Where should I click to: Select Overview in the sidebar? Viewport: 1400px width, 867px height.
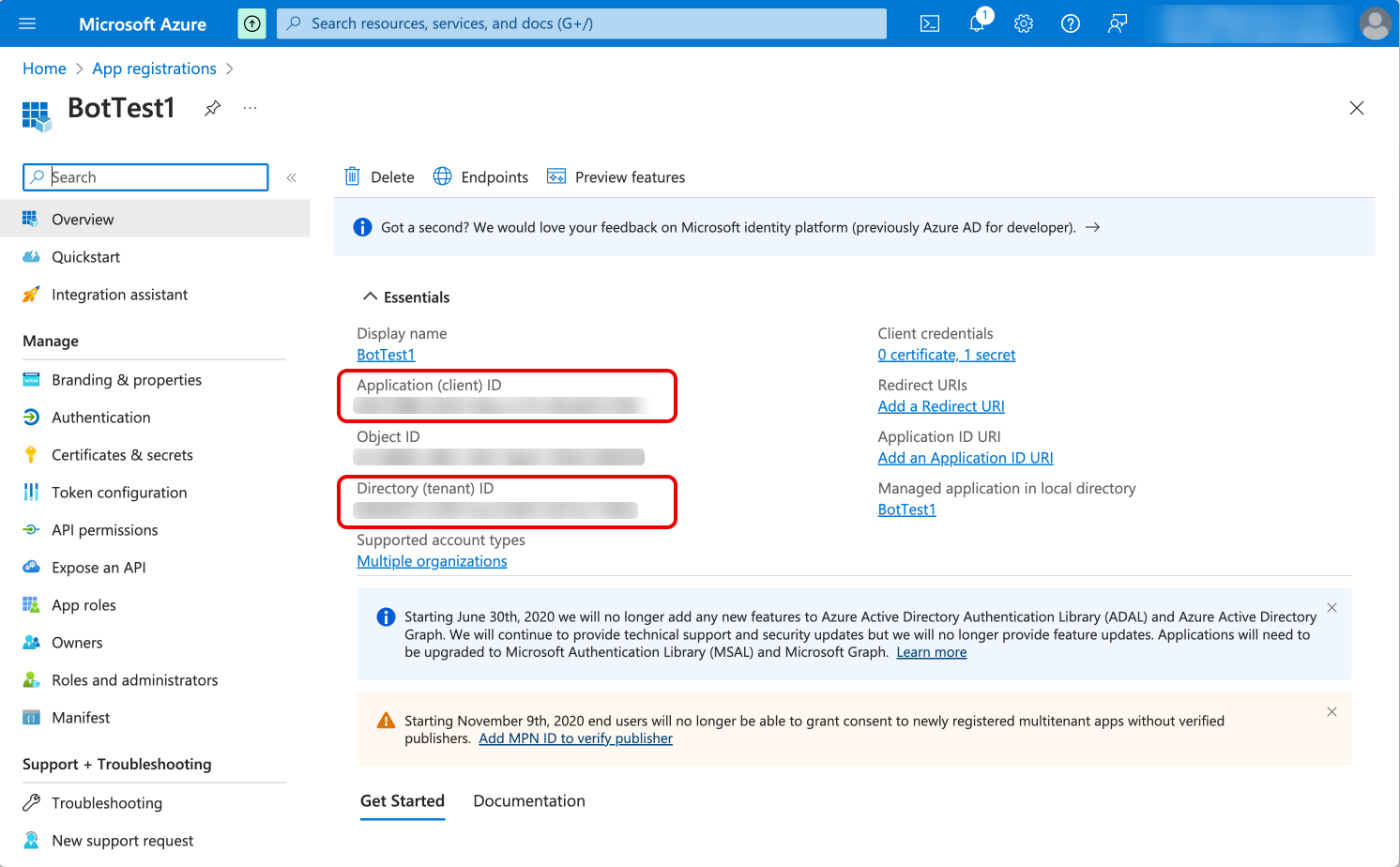155,219
